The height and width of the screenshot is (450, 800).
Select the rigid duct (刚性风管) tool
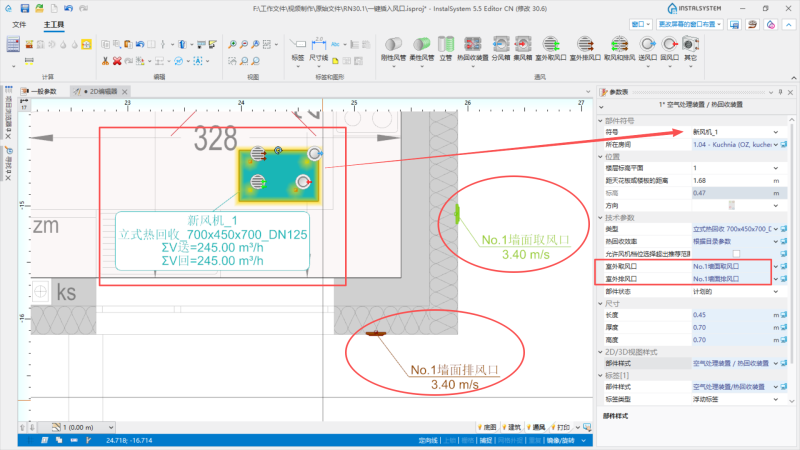(x=393, y=48)
